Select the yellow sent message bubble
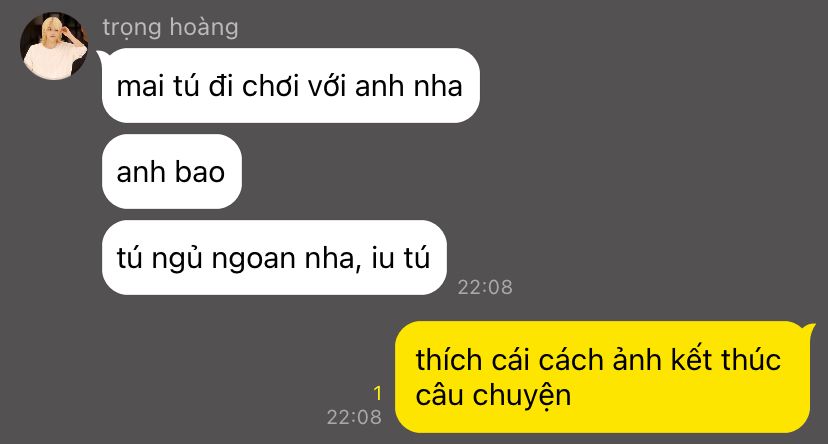The height and width of the screenshot is (444, 828). pos(603,377)
